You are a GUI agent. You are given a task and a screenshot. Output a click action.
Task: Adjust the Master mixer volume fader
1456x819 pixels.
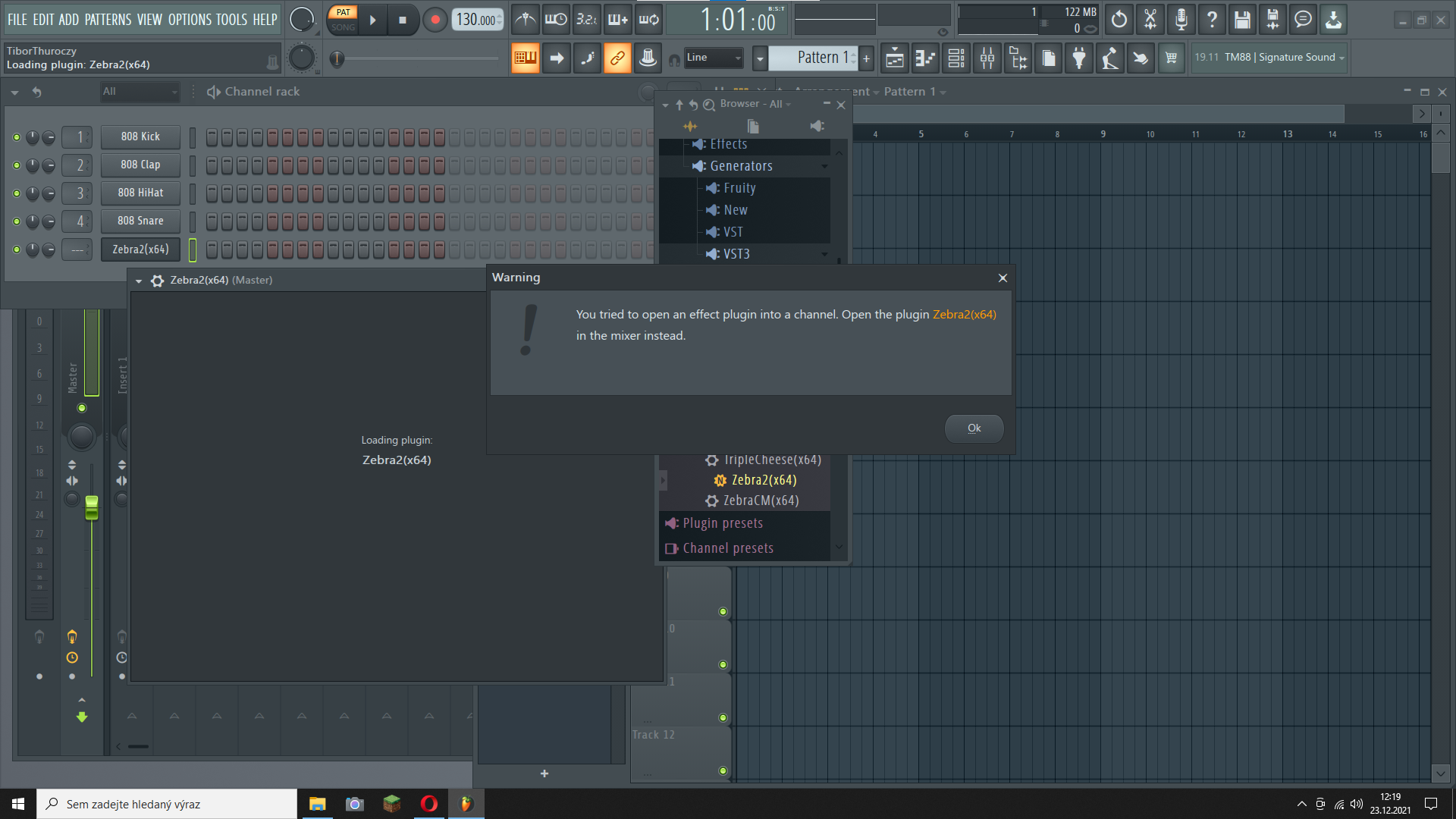pyautogui.click(x=92, y=508)
